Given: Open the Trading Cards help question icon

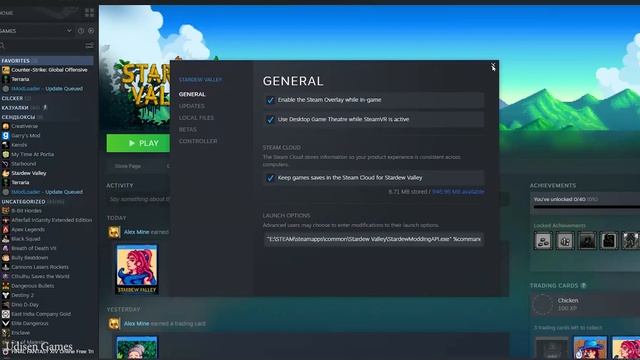Looking at the screenshot, I should [x=584, y=285].
